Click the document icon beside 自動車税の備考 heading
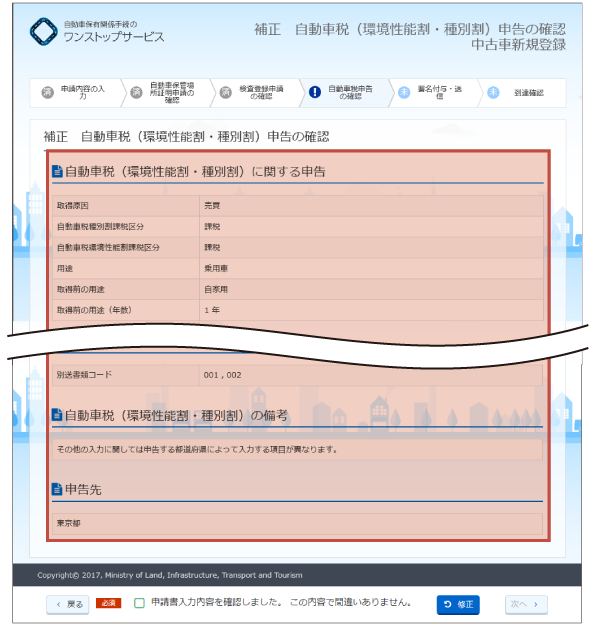The image size is (595, 630). (57, 415)
